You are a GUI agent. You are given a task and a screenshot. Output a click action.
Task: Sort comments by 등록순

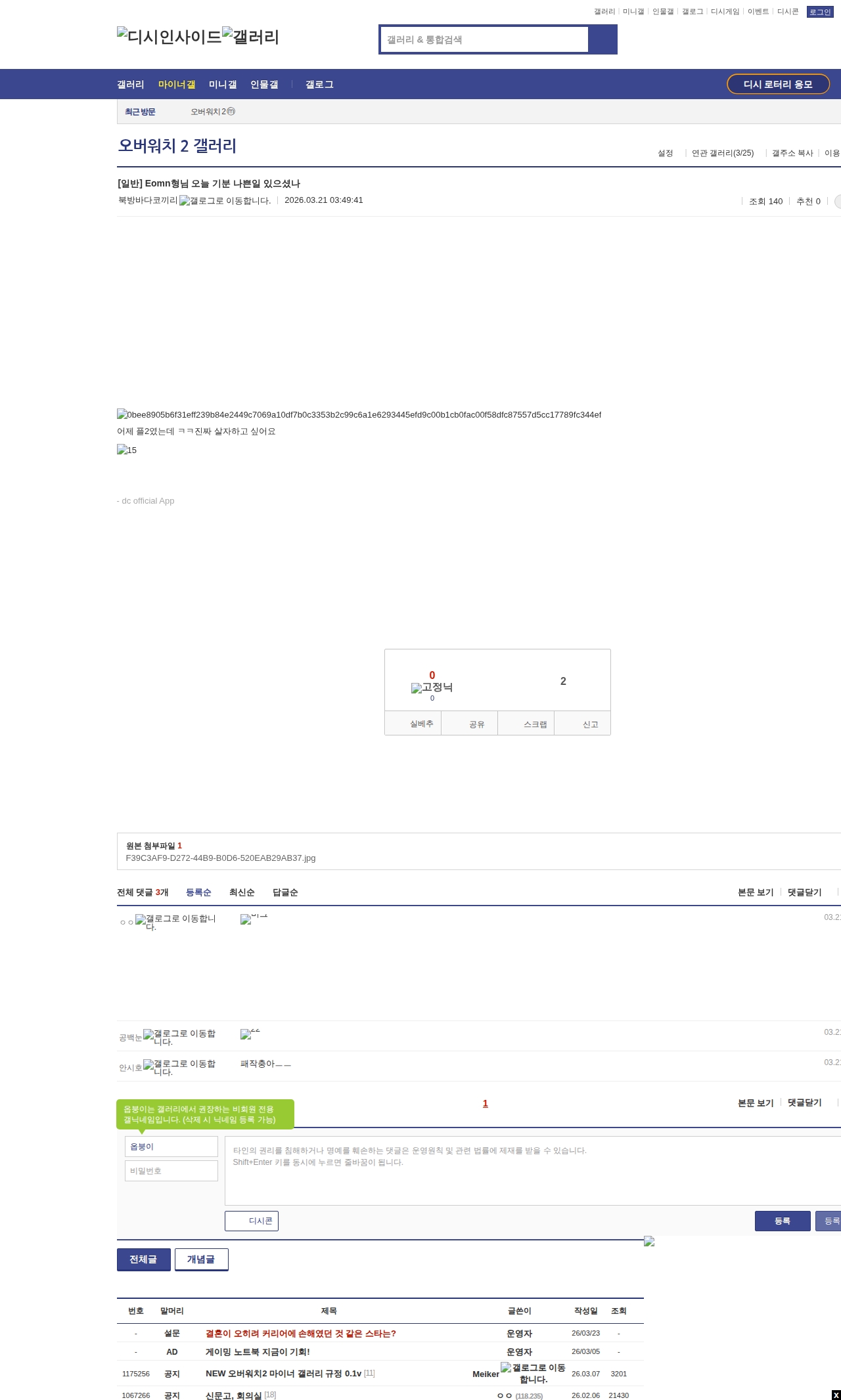(x=198, y=892)
